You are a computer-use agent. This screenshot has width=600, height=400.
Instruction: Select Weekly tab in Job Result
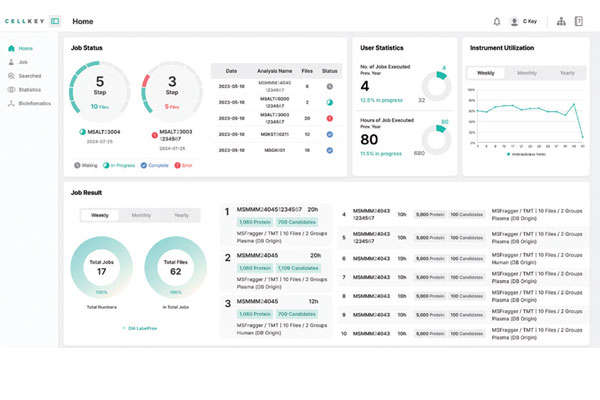click(x=100, y=215)
